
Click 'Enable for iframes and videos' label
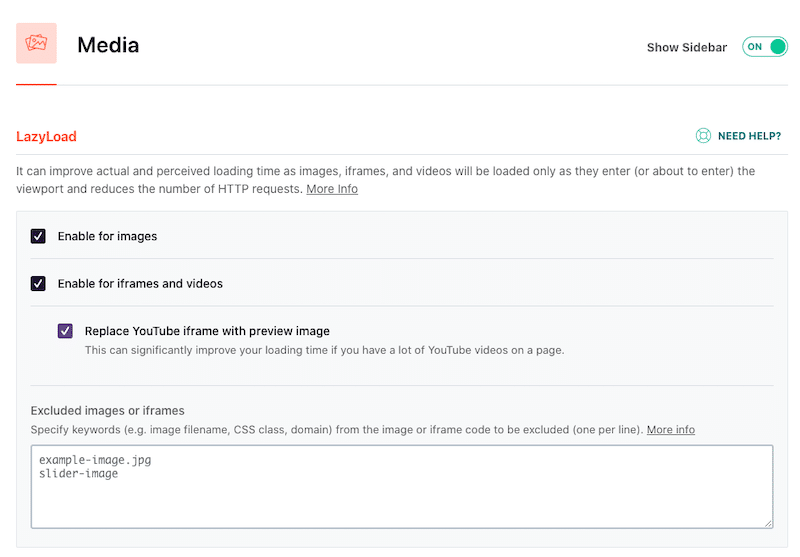[140, 283]
